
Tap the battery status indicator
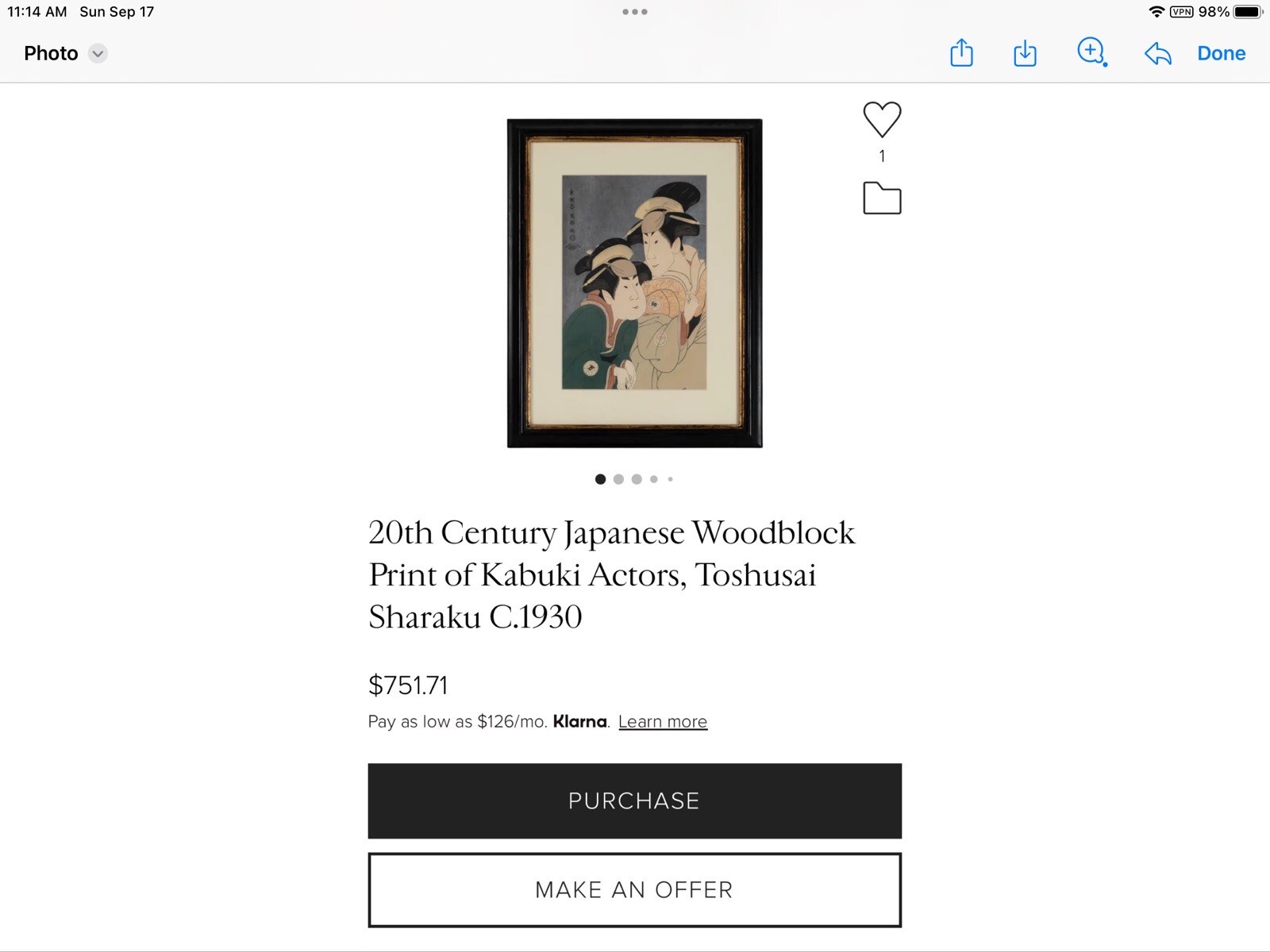click(x=1247, y=12)
